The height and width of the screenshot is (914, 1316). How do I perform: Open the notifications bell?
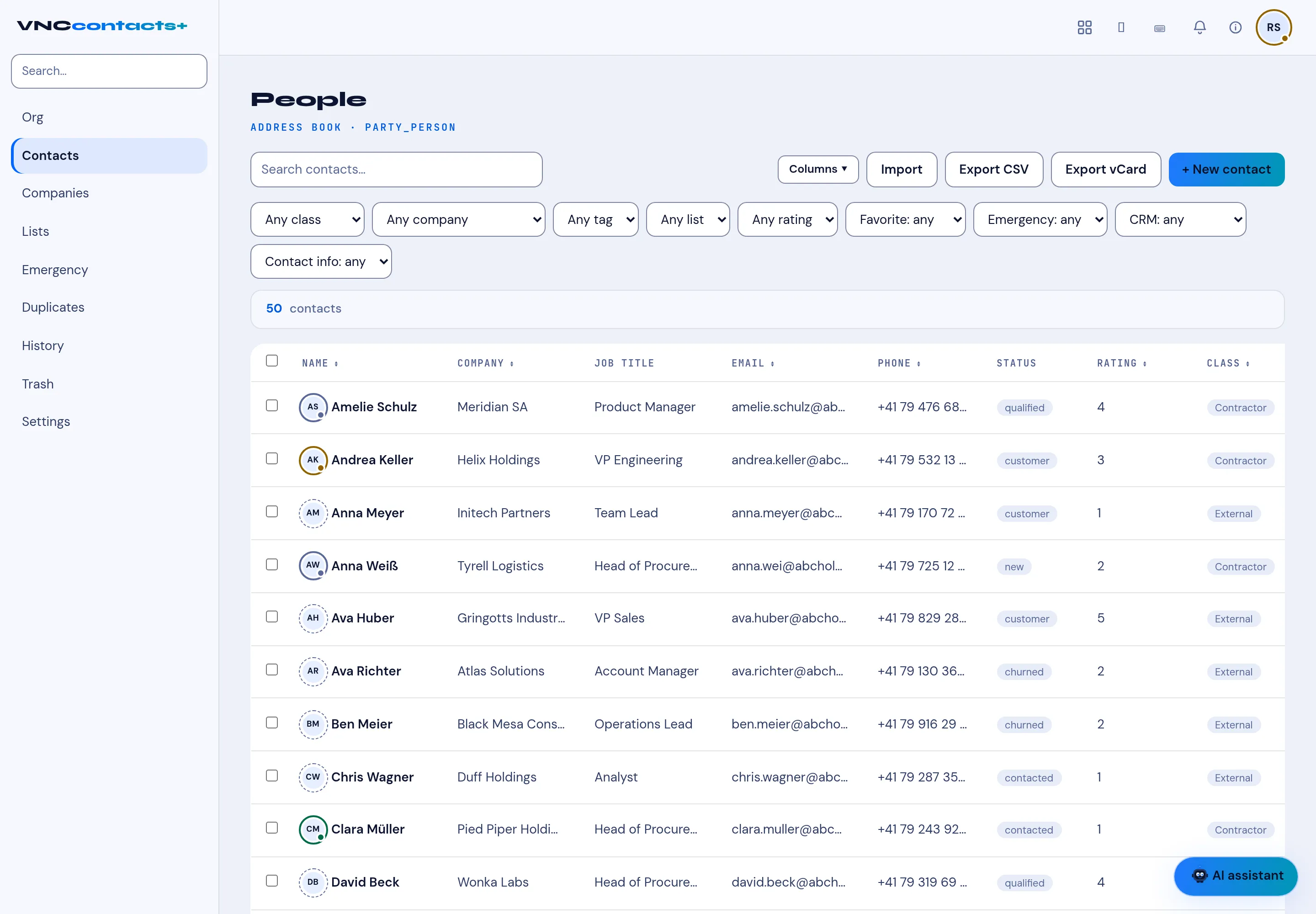(1199, 27)
